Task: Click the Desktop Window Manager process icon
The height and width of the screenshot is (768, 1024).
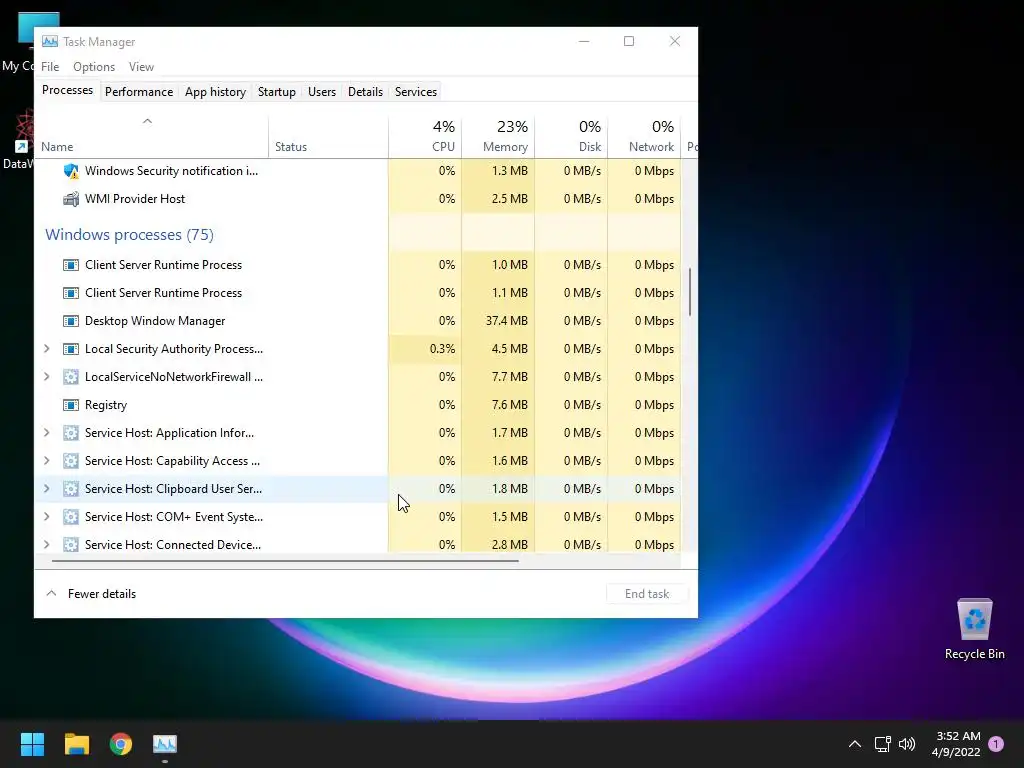Action: 71,321
